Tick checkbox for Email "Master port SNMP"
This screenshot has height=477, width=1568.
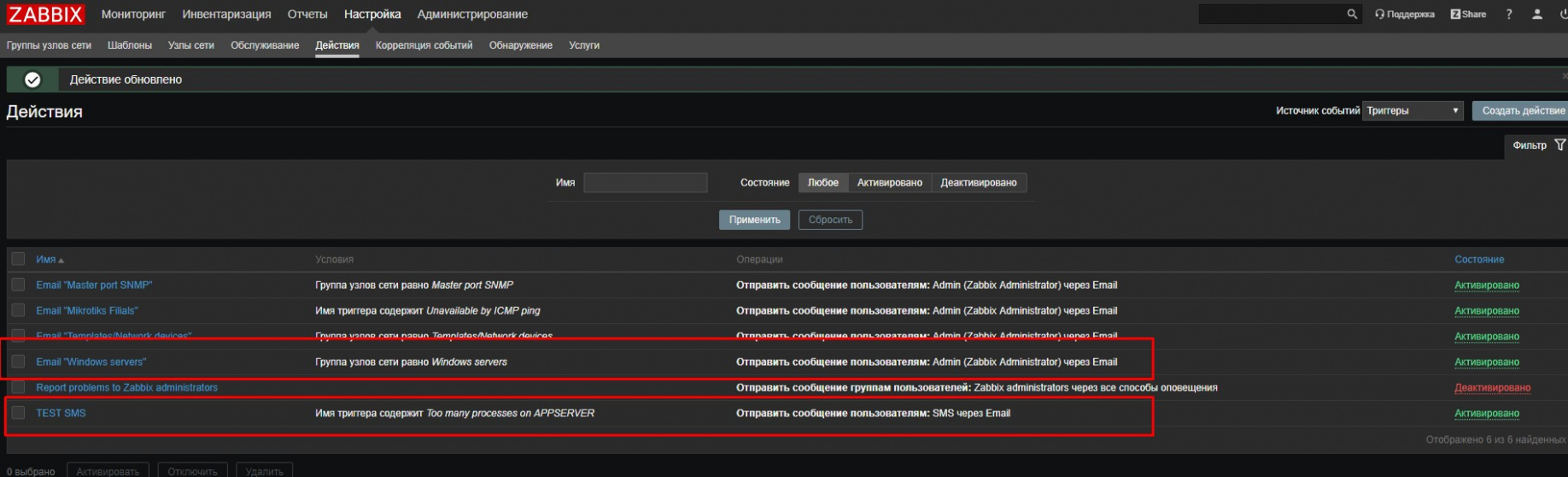tap(18, 285)
